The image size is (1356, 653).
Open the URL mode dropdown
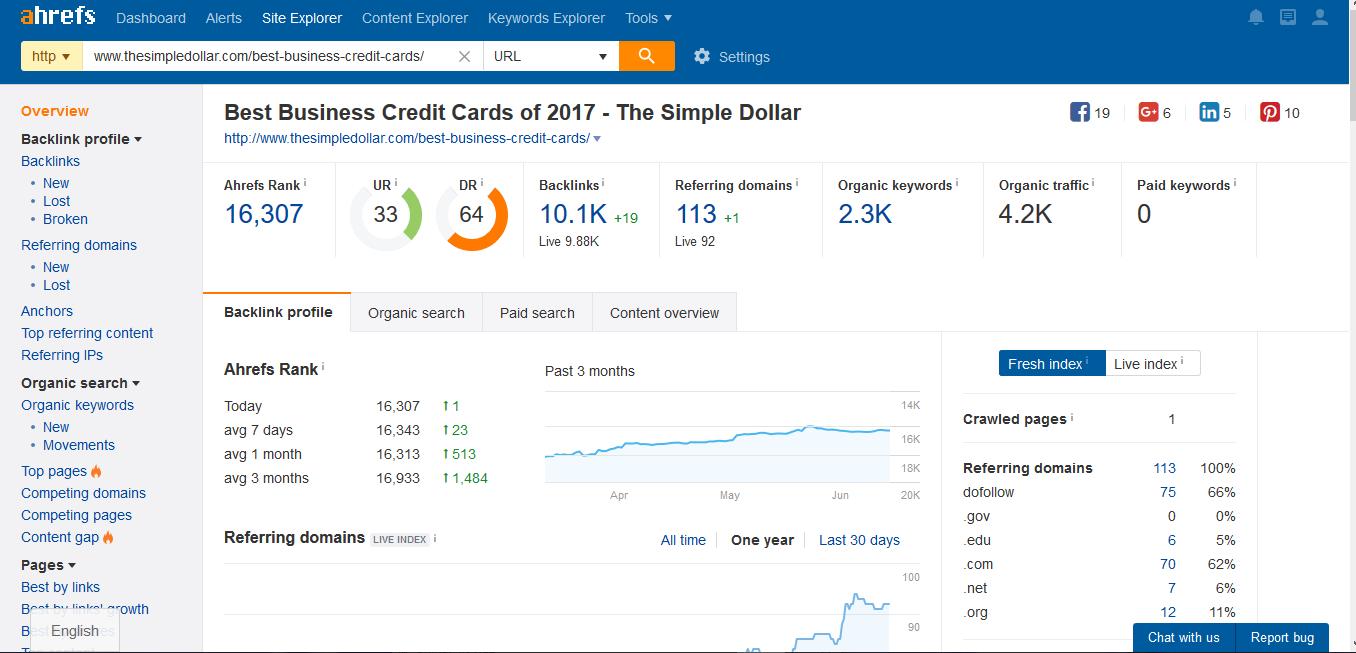point(551,56)
